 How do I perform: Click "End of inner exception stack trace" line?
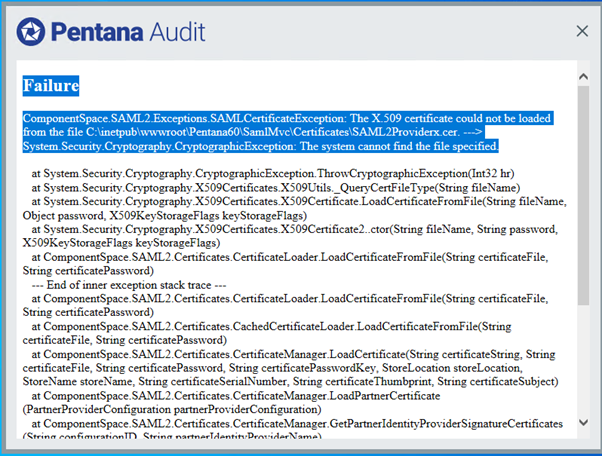coord(129,285)
